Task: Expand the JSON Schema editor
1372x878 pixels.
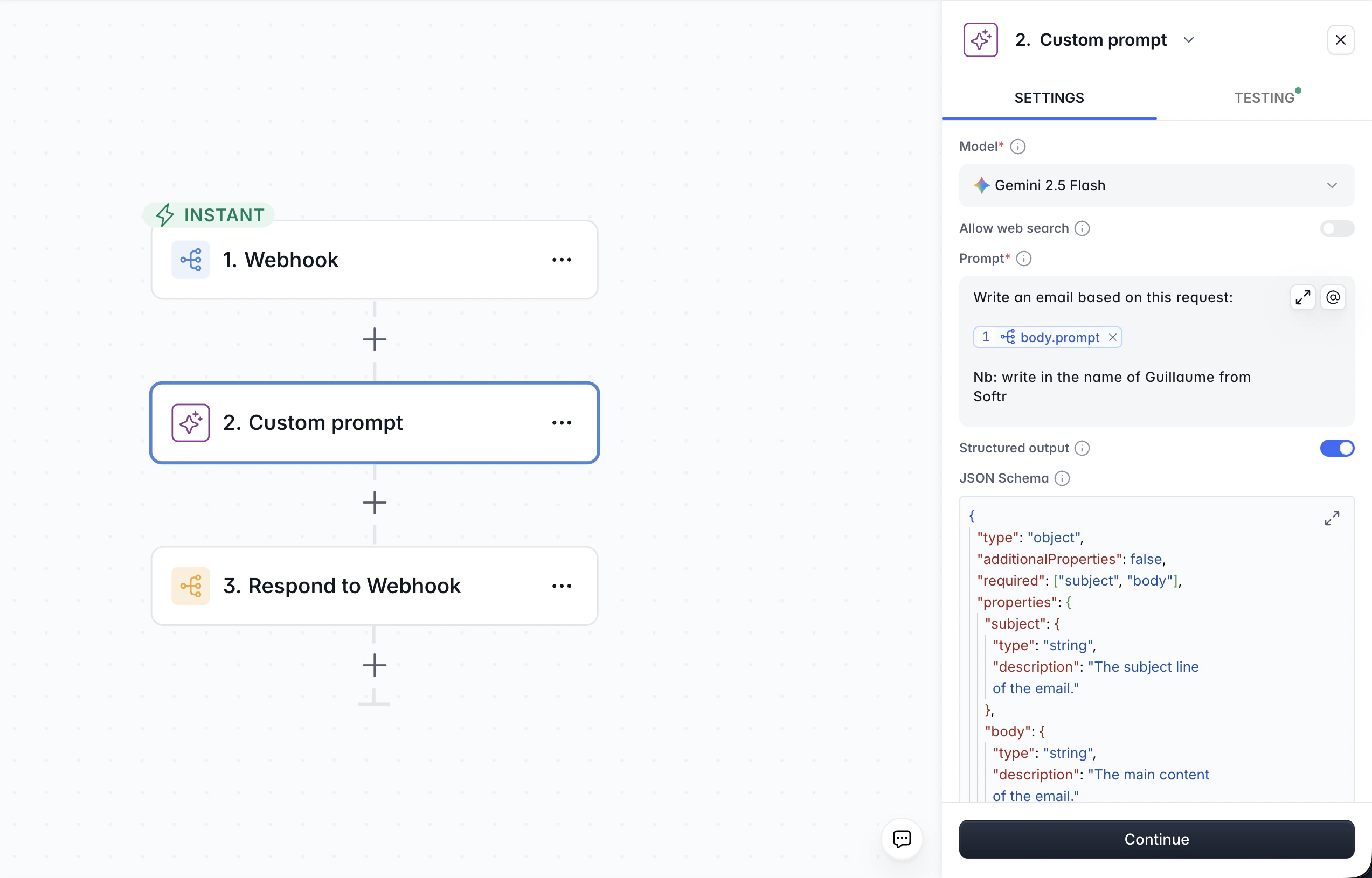Action: tap(1332, 518)
